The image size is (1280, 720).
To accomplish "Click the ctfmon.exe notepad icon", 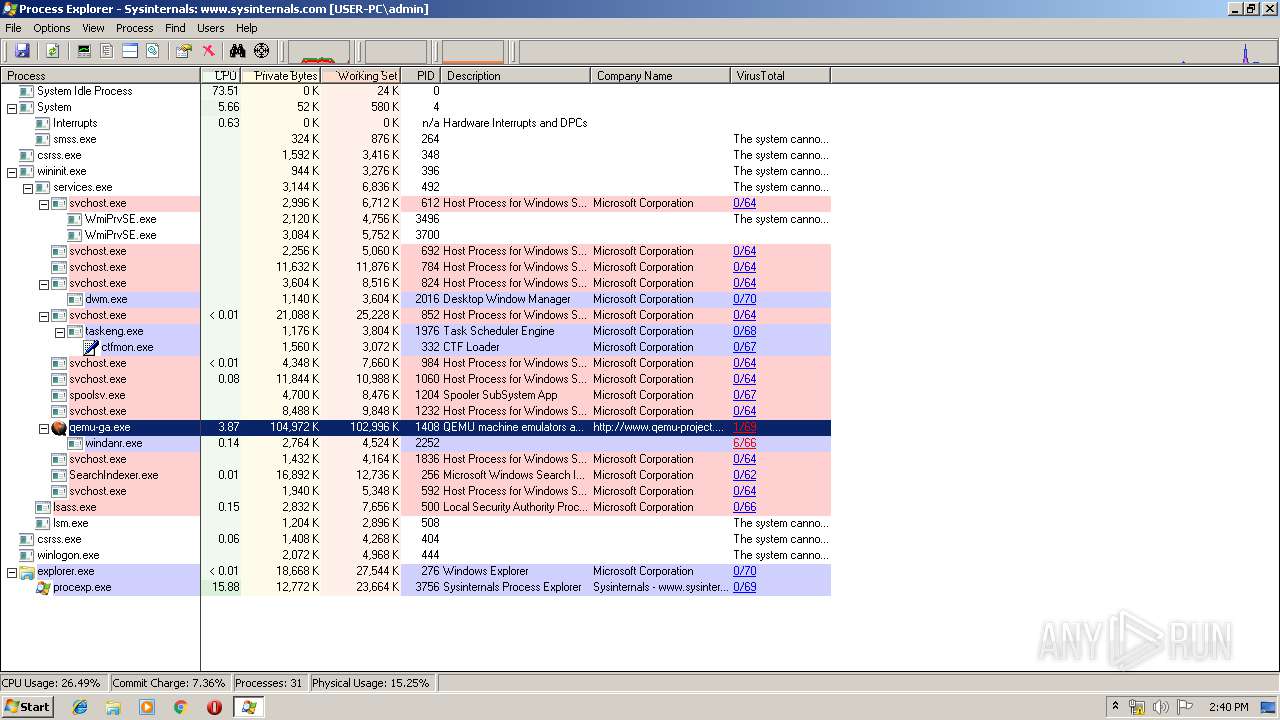I will tap(91, 347).
